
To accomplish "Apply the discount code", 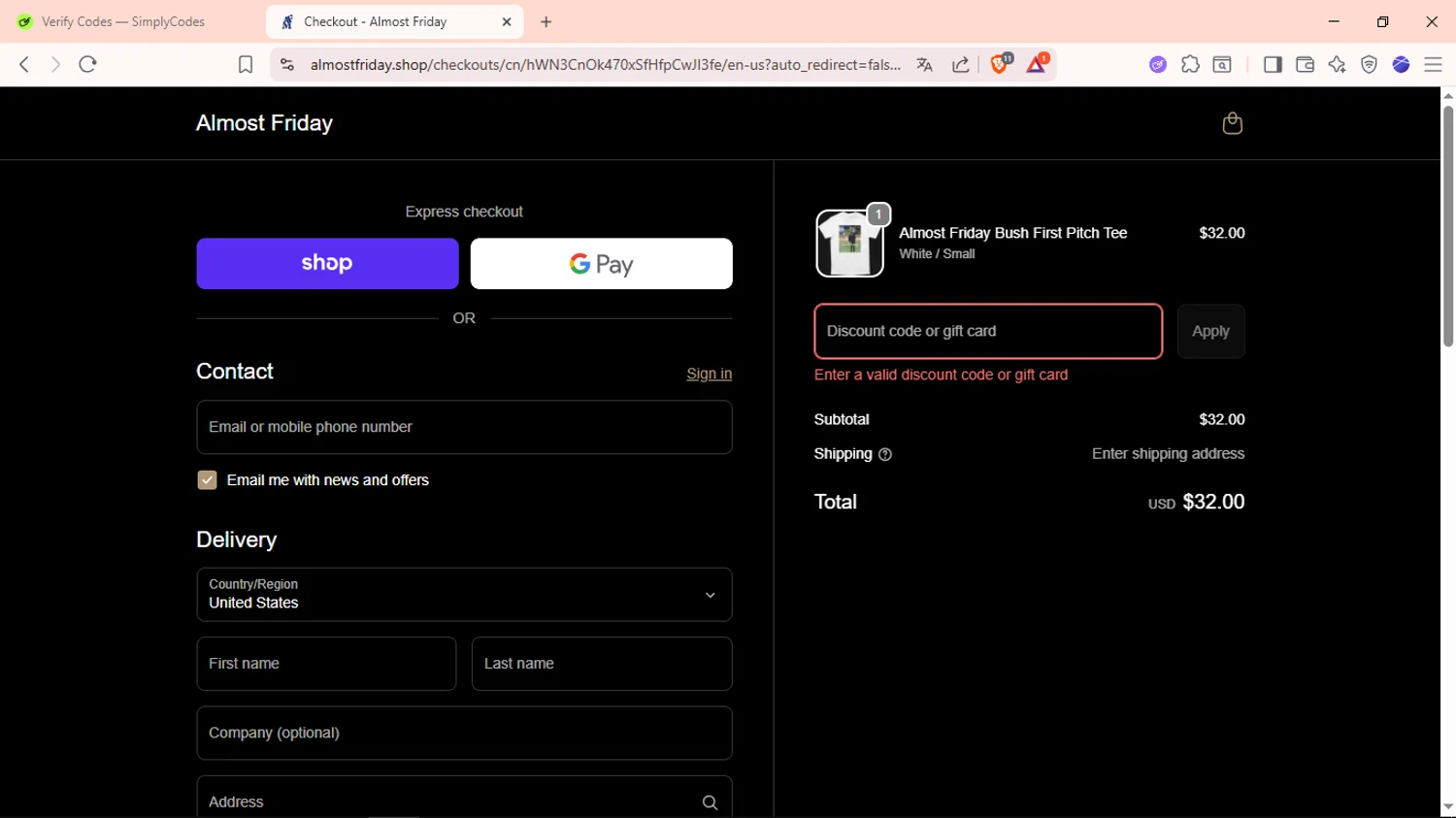I will (1210, 332).
